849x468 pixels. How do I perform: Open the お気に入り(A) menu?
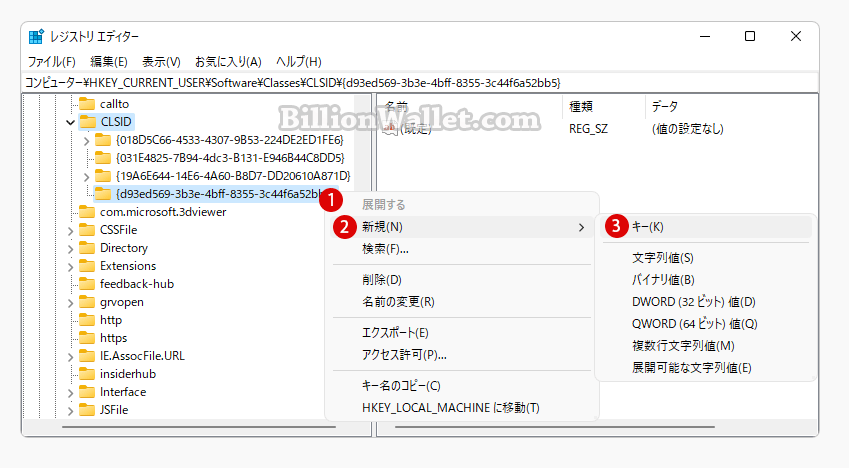[228, 62]
